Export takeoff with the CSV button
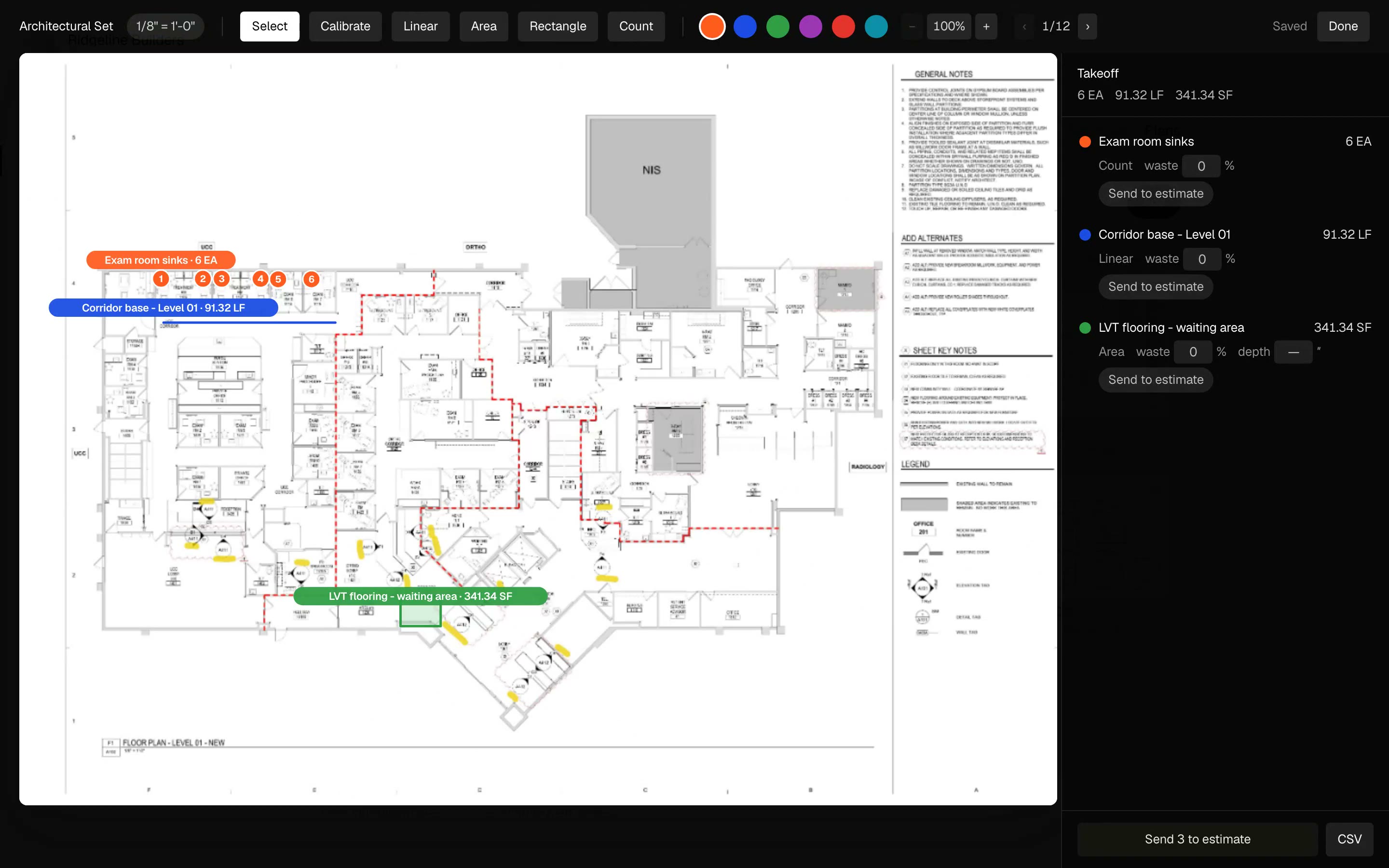The image size is (1389, 868). [1349, 839]
